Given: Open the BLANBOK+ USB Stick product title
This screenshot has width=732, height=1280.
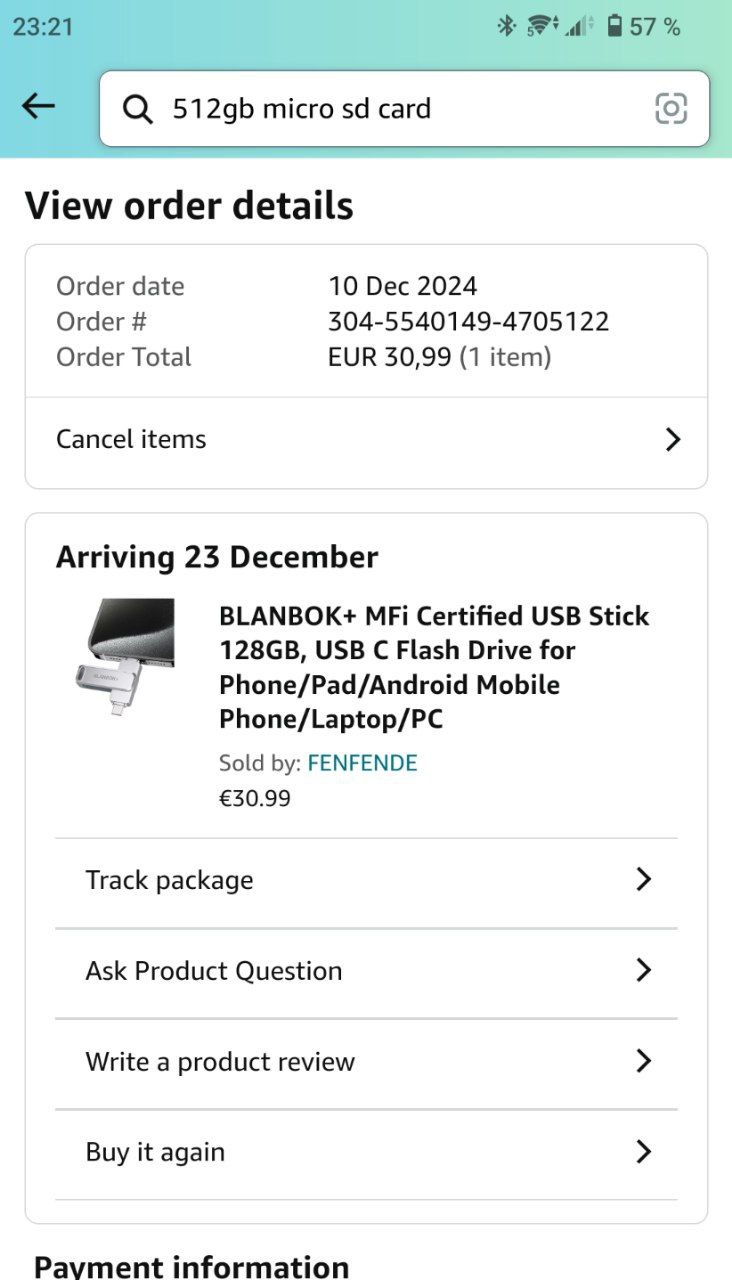Looking at the screenshot, I should (x=434, y=667).
